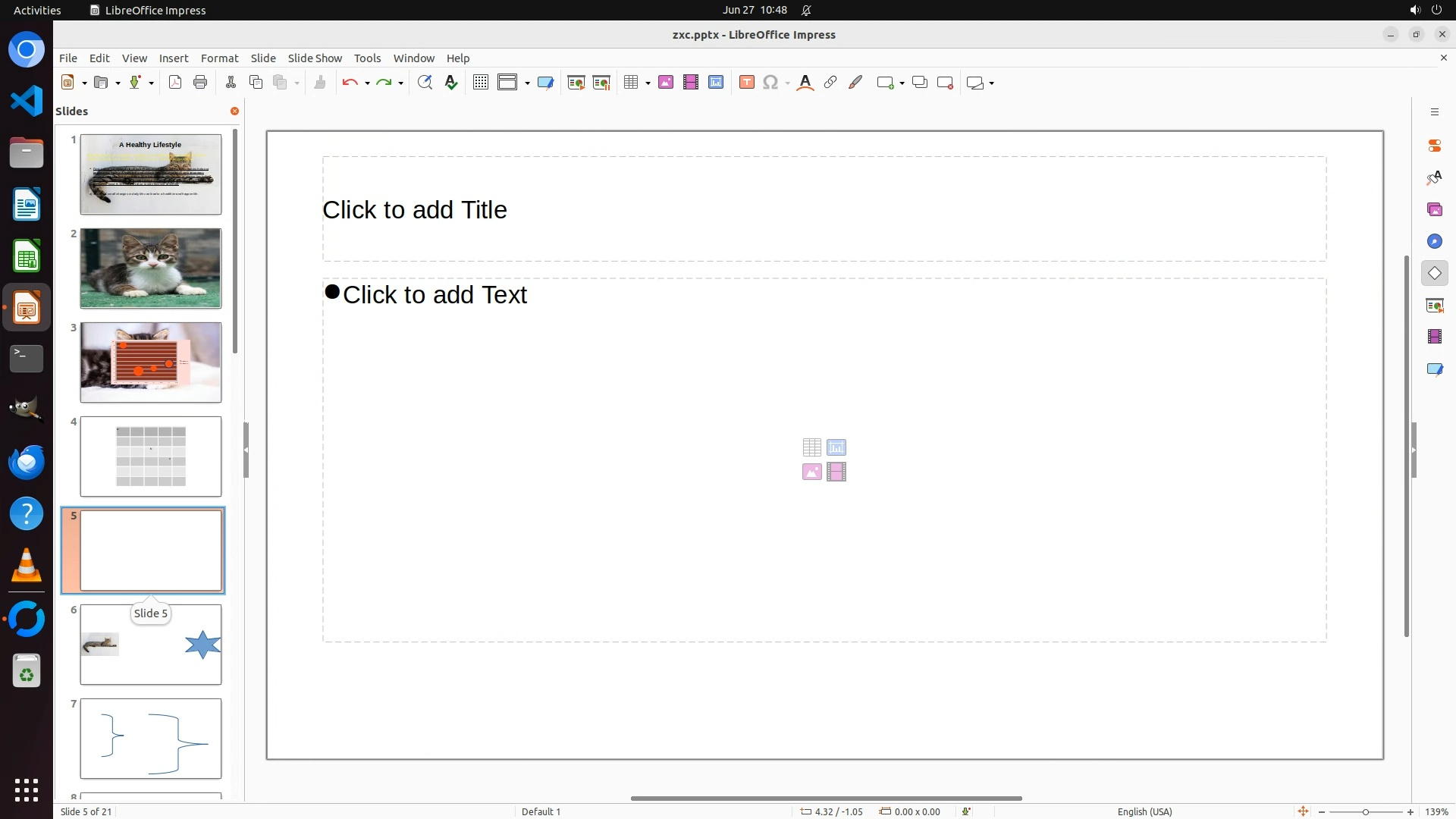Image resolution: width=1456 pixels, height=819 pixels.
Task: Toggle the Shapes sidebar deck
Action: [1434, 273]
